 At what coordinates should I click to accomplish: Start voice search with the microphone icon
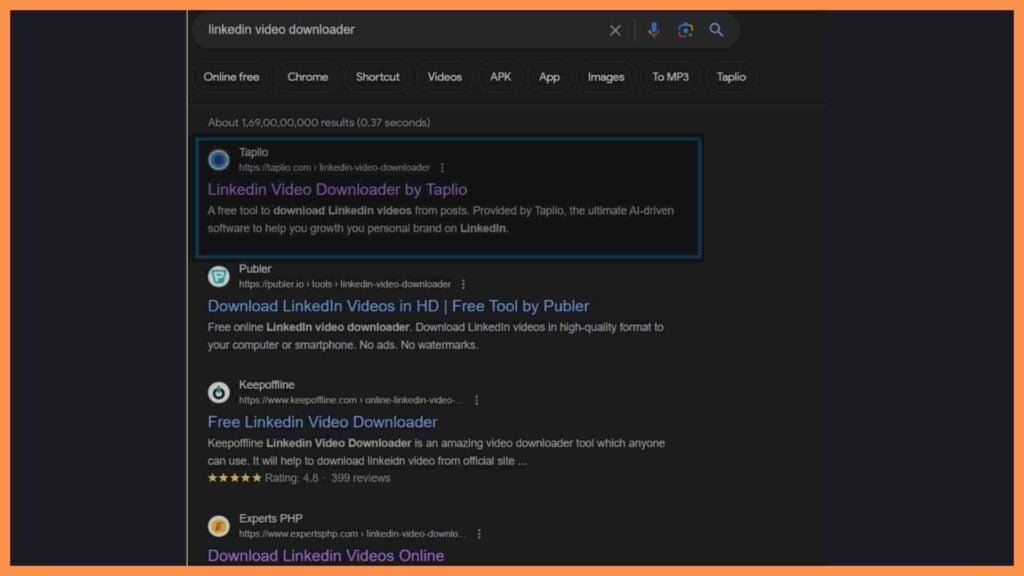pyautogui.click(x=654, y=29)
